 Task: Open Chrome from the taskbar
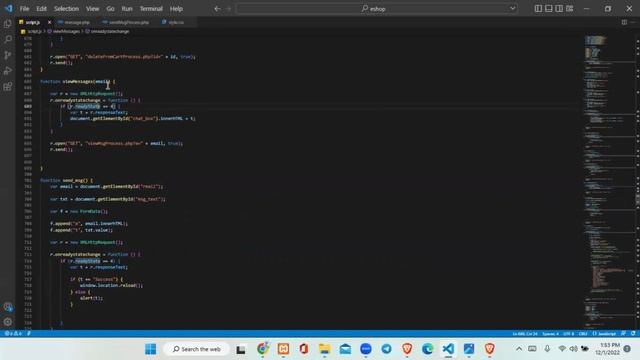point(263,349)
